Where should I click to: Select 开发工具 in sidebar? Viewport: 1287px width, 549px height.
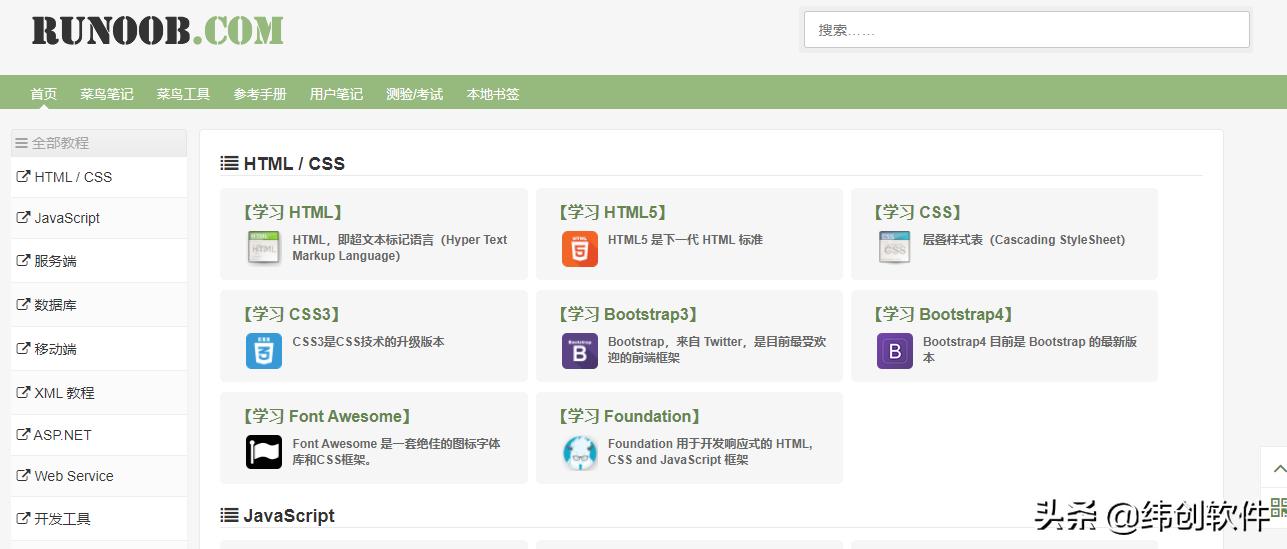[x=99, y=519]
